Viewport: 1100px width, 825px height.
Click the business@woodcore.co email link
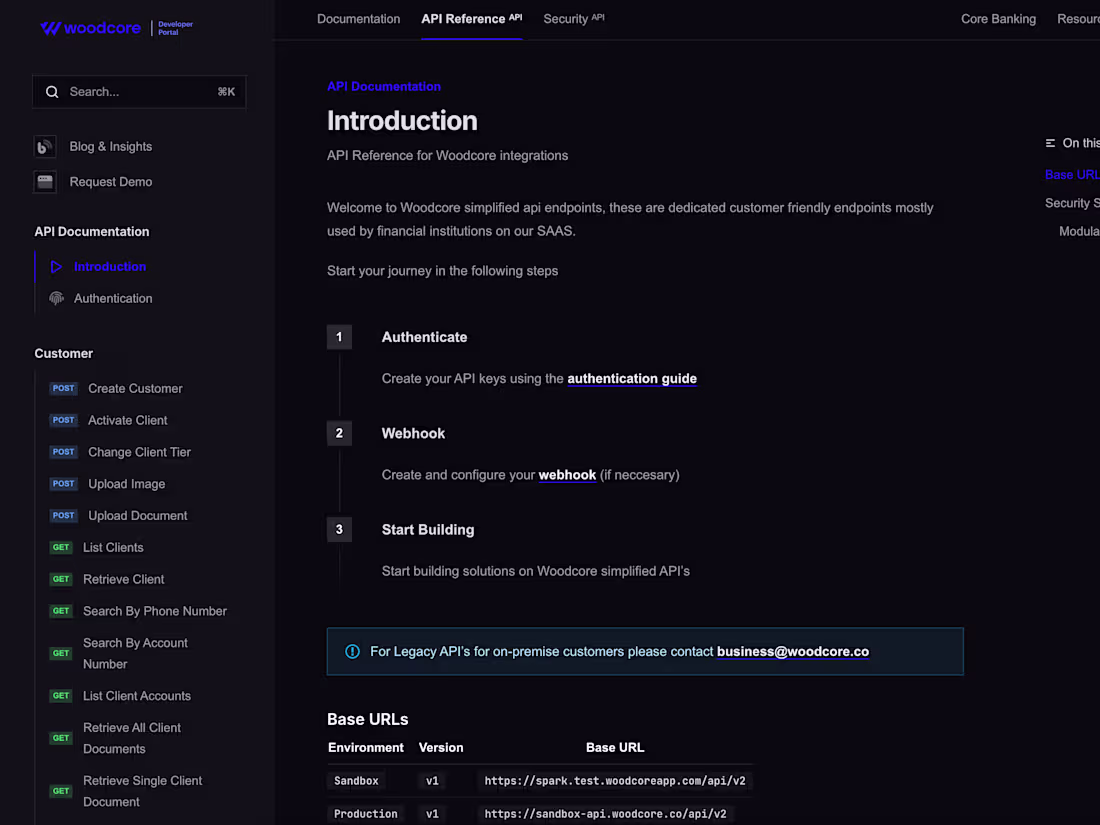coord(793,652)
